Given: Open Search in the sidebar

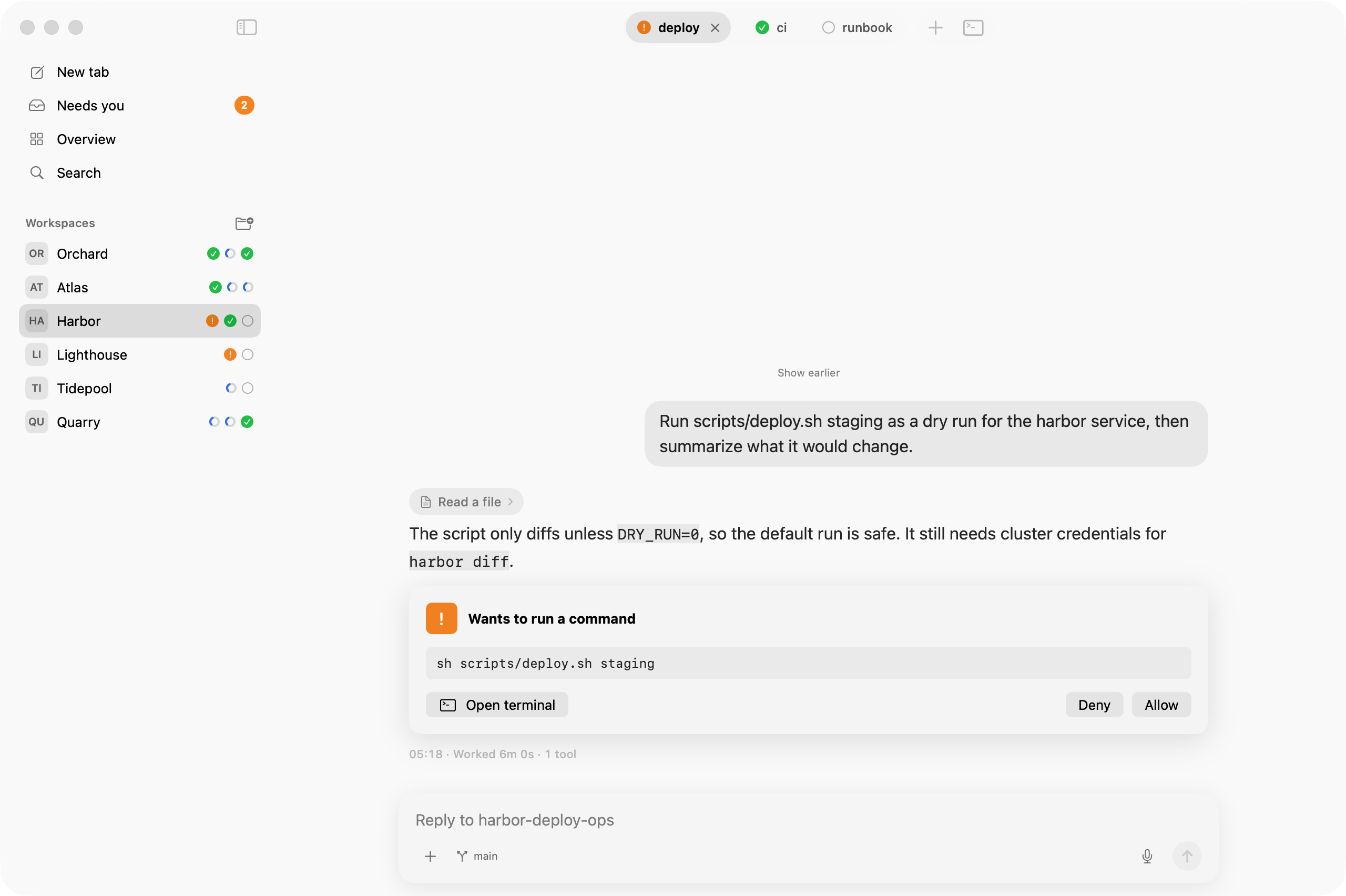Looking at the screenshot, I should [139, 172].
